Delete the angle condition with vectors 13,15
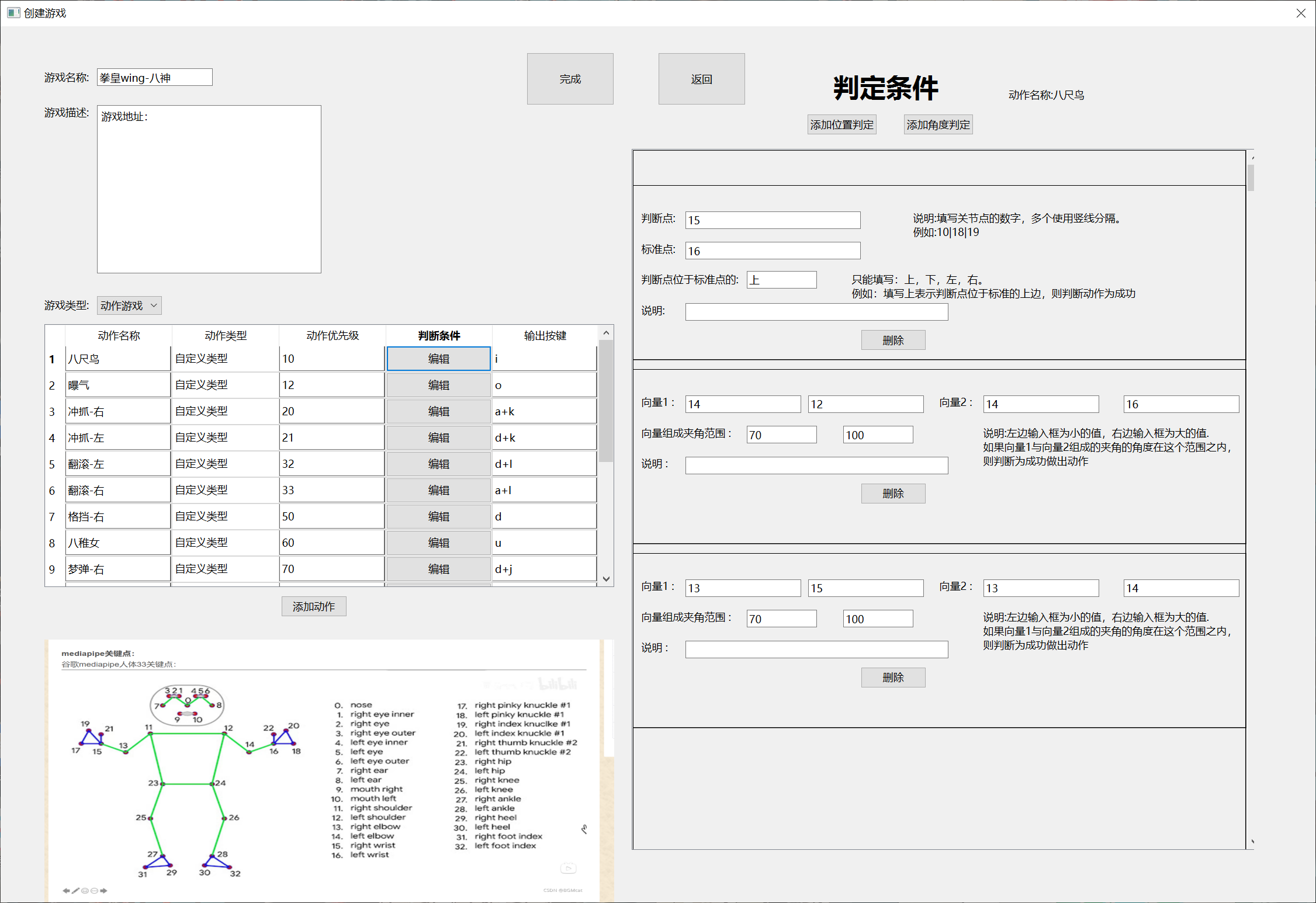Screen dimensions: 1316x903 (893, 678)
